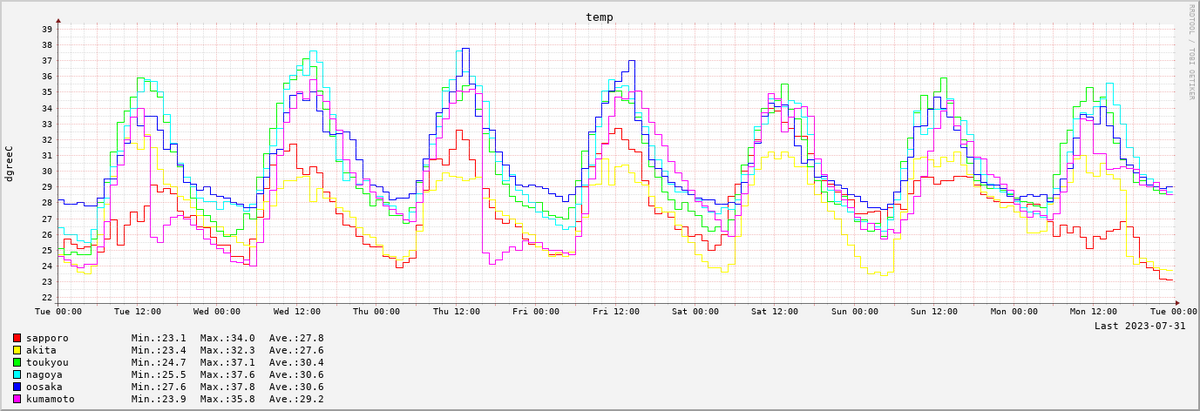Click the 'temp' chart title

tap(600, 17)
